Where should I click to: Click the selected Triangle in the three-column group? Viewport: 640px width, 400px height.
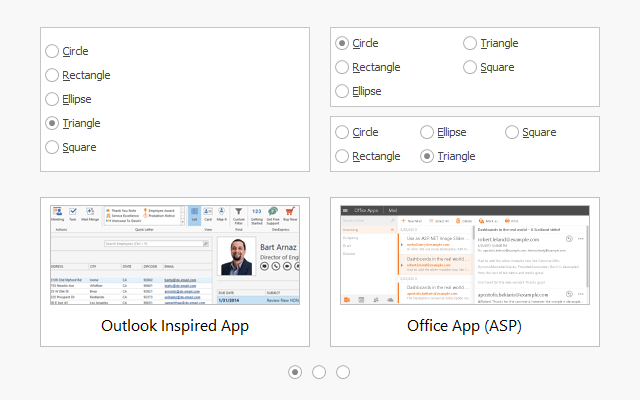pyautogui.click(x=428, y=156)
